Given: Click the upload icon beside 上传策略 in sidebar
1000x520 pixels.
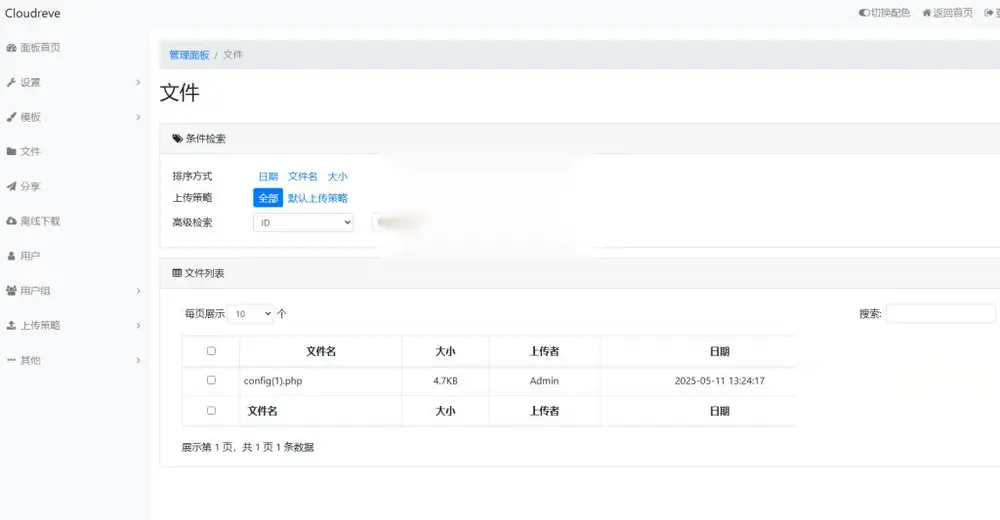Looking at the screenshot, I should pos(11,325).
